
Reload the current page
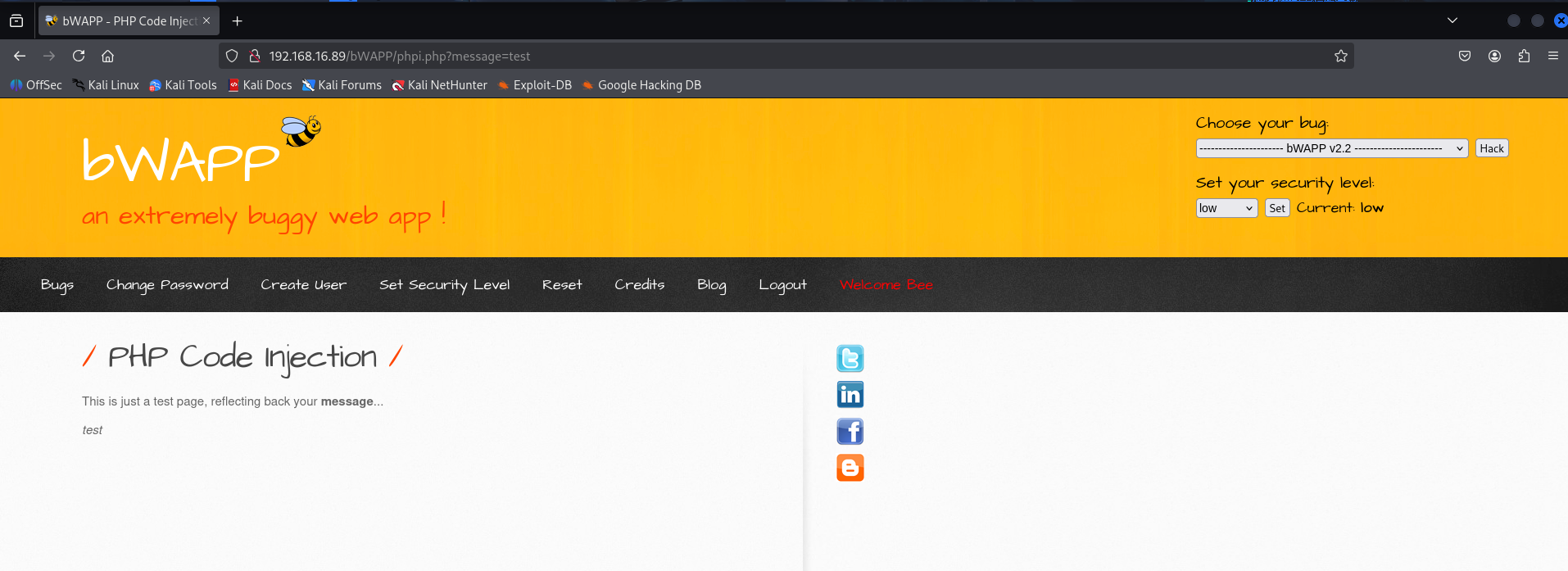(x=79, y=56)
